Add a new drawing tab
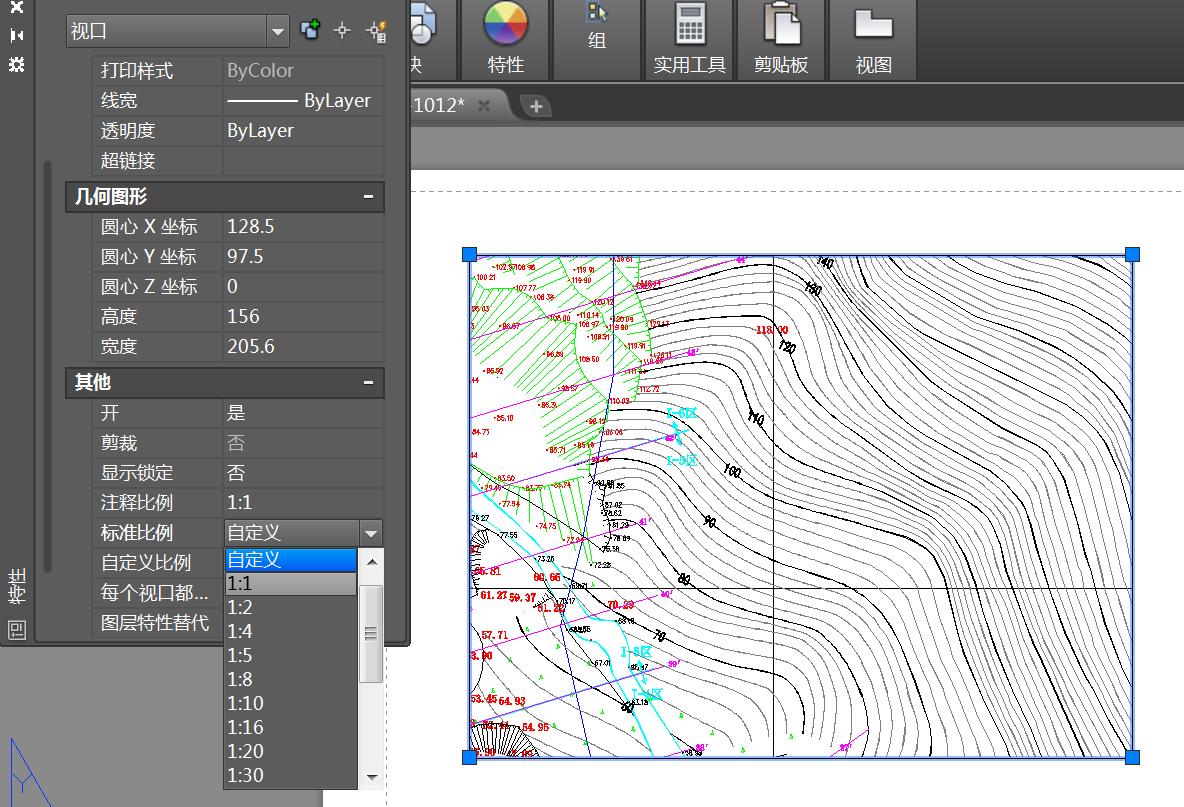The width and height of the screenshot is (1184, 807). 536,106
